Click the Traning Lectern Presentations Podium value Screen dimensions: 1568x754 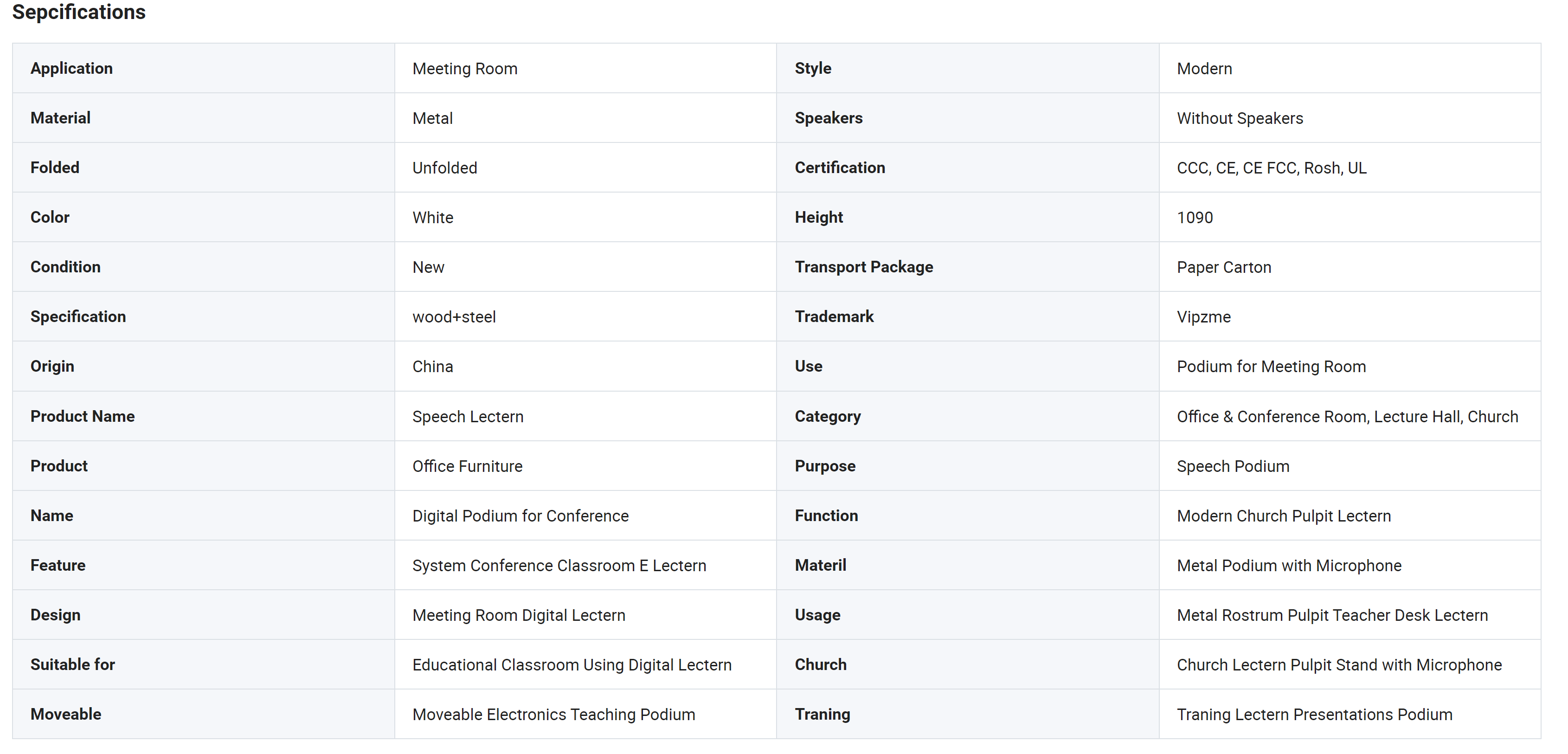pyautogui.click(x=1314, y=715)
